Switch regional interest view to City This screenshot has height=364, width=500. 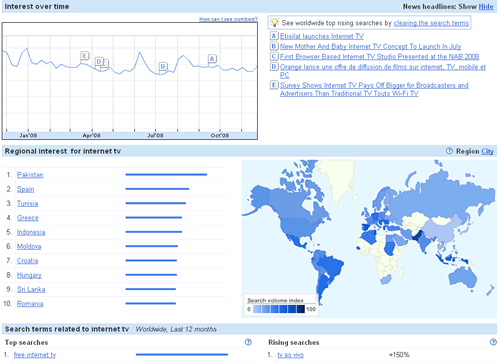point(487,151)
